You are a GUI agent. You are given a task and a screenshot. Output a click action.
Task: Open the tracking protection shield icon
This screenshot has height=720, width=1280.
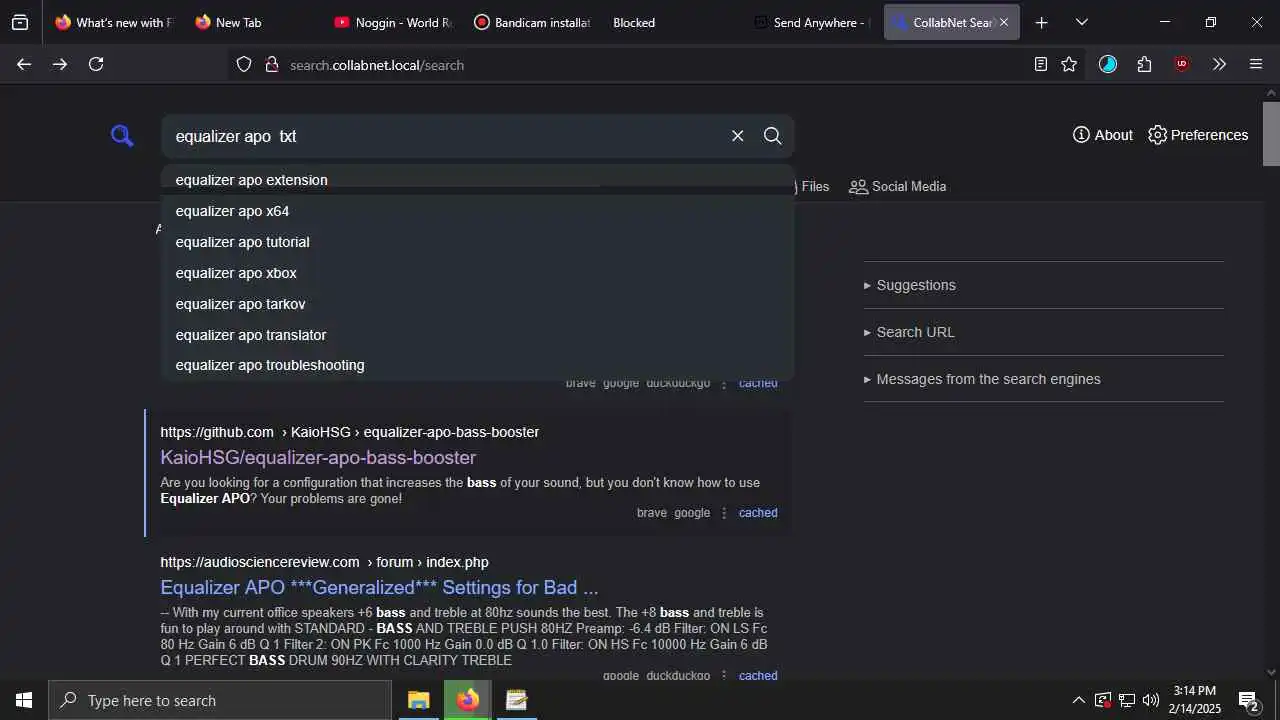(x=244, y=64)
